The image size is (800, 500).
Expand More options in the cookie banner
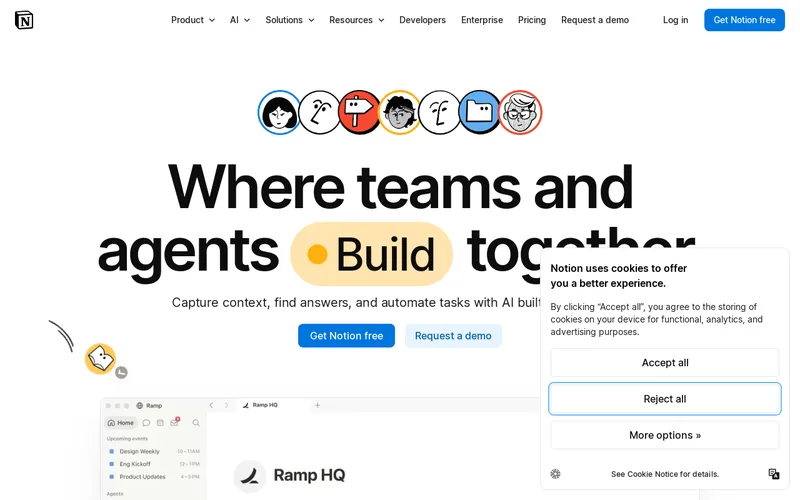[x=665, y=435]
